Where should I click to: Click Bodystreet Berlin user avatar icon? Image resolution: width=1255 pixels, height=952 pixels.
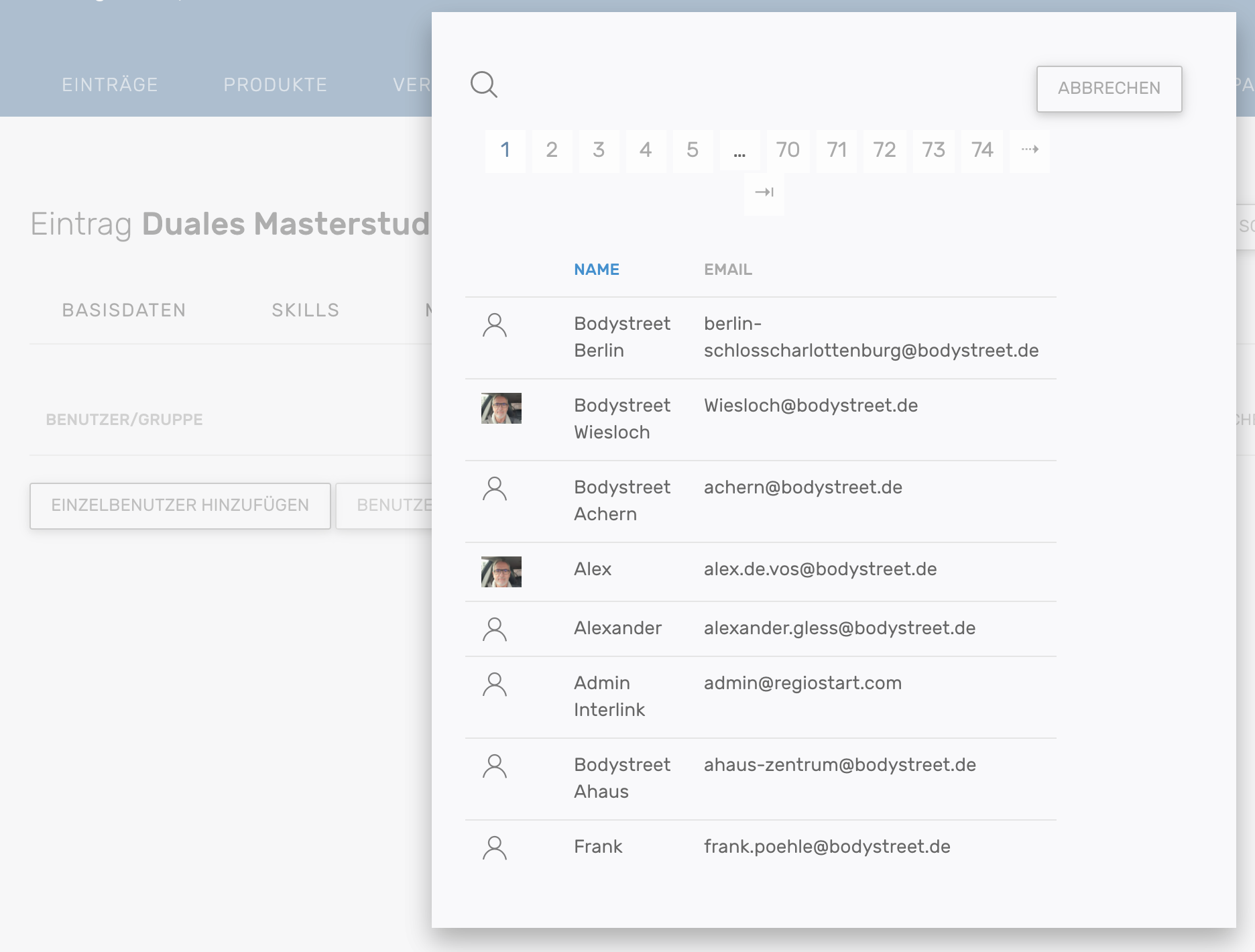(x=495, y=325)
